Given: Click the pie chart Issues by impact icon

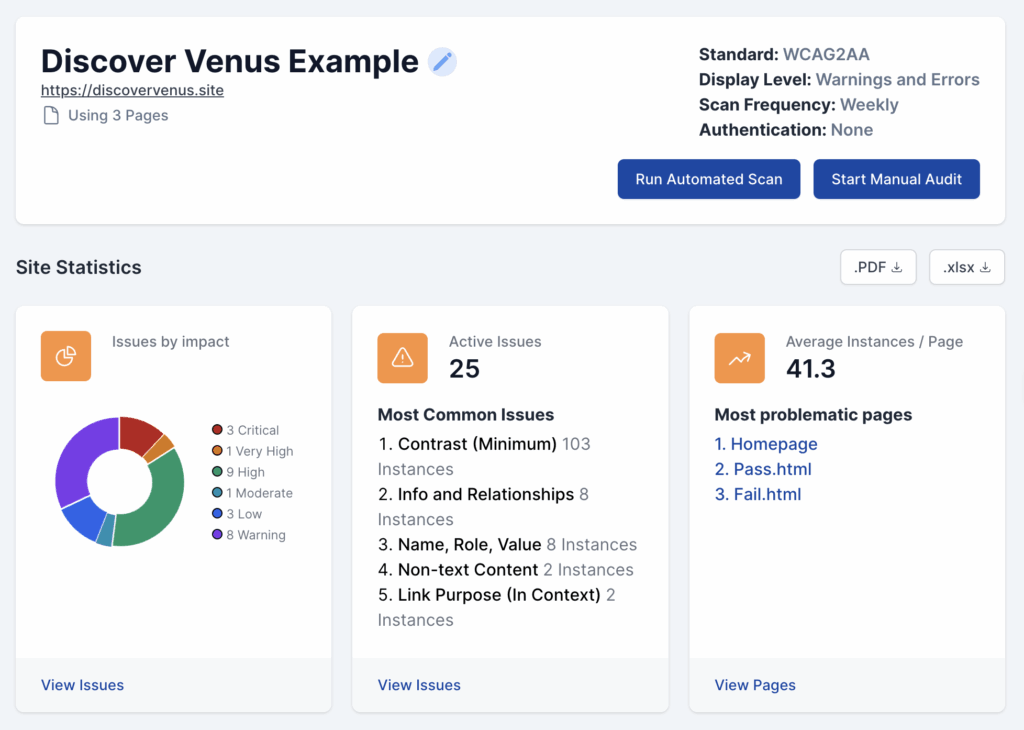Looking at the screenshot, I should pos(66,356).
